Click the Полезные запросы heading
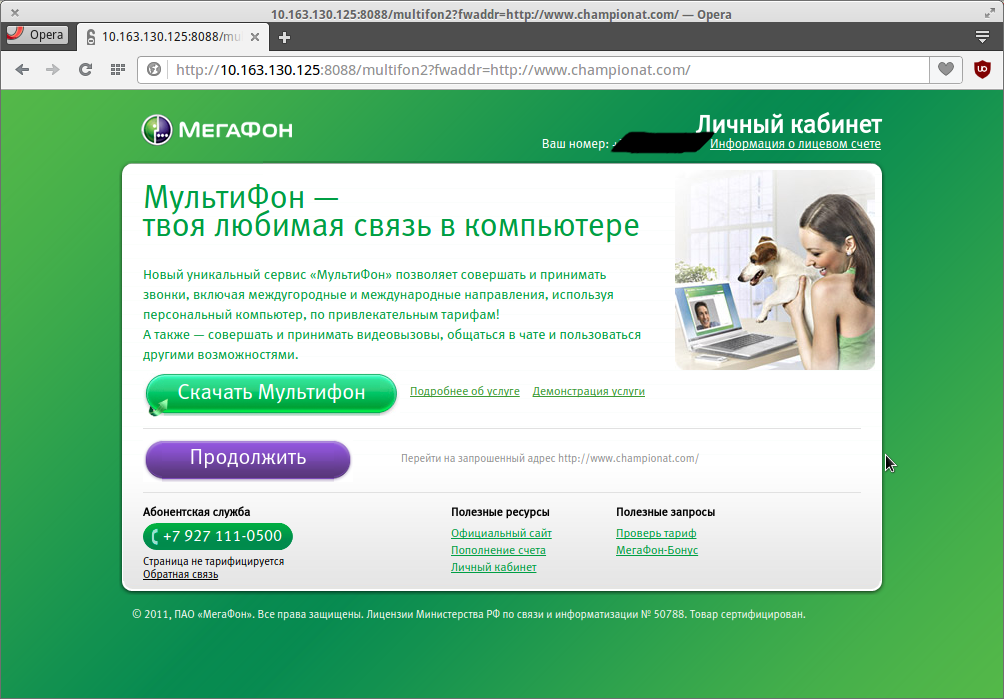Screen dimensions: 1004x699 [x=665, y=512]
